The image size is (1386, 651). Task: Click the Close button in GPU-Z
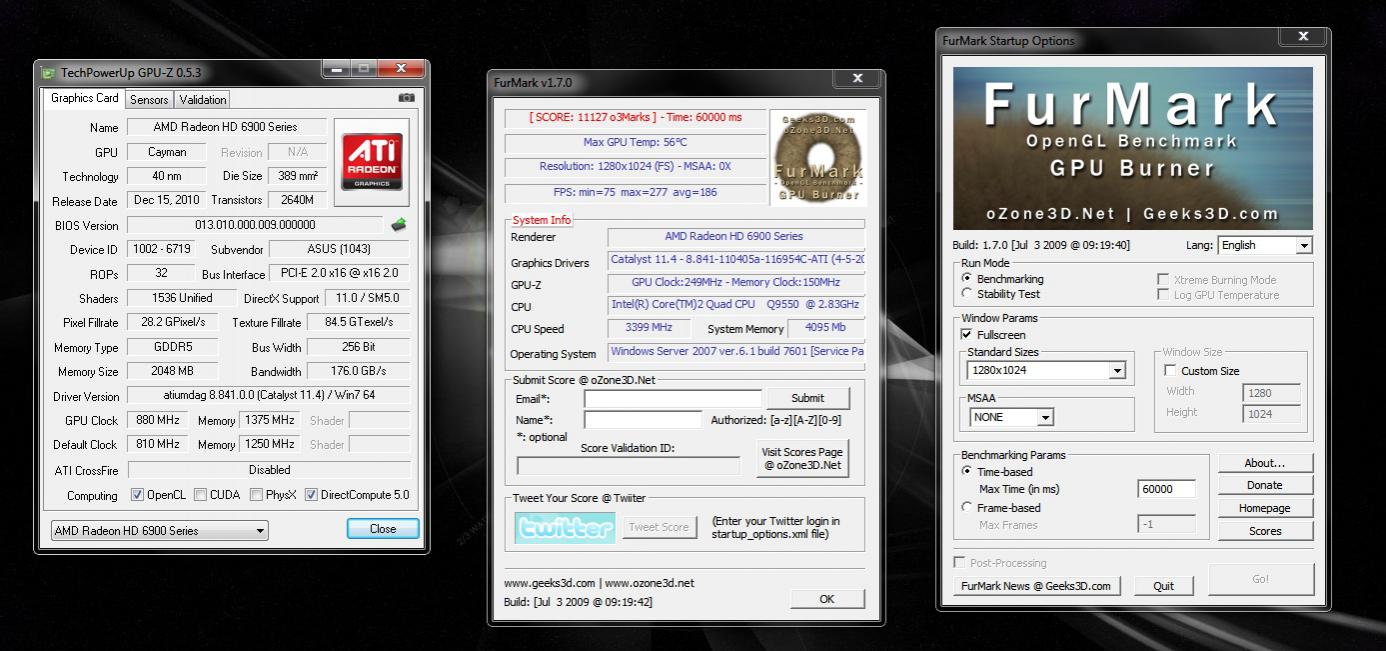tap(383, 529)
